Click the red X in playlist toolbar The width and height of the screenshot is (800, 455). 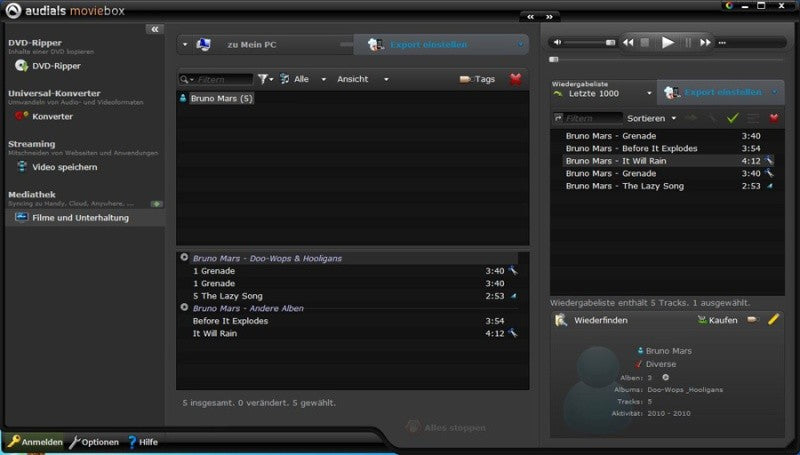[x=774, y=118]
